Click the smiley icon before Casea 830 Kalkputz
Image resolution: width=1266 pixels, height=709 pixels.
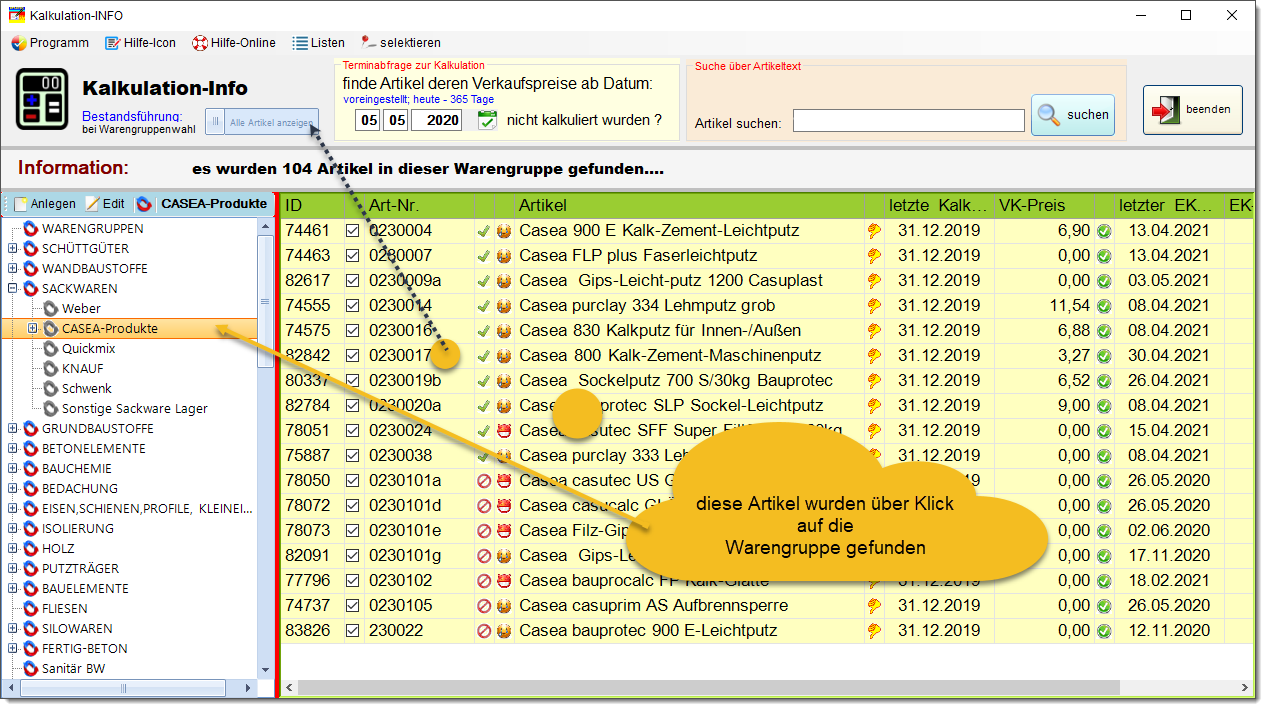[504, 331]
